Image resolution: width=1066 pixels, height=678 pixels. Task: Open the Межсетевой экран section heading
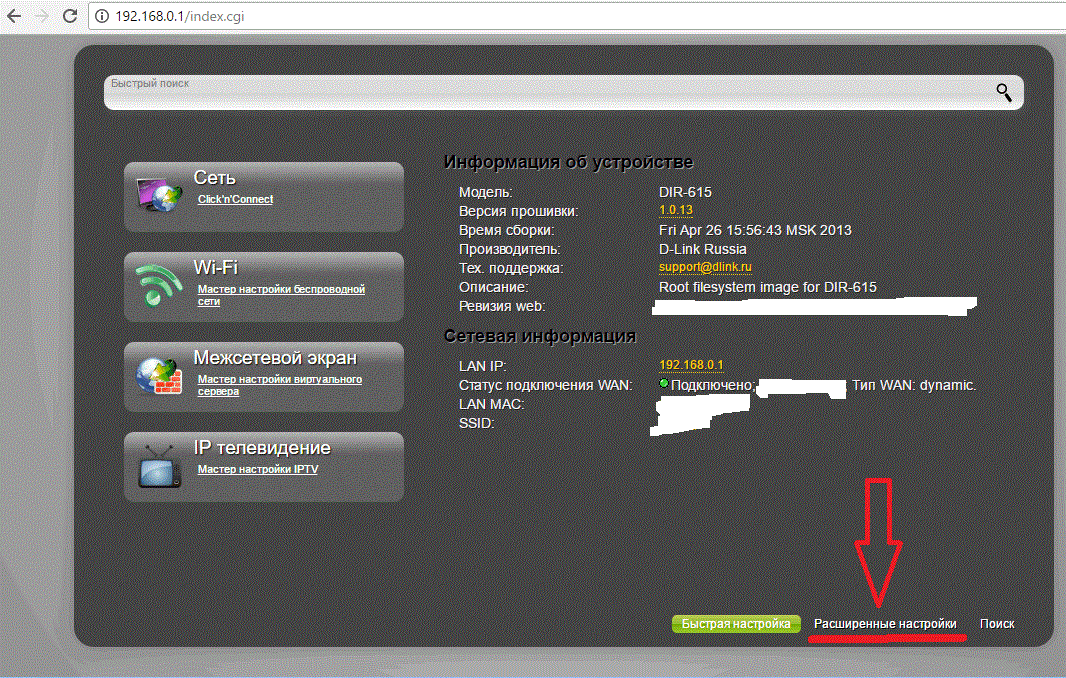275,358
